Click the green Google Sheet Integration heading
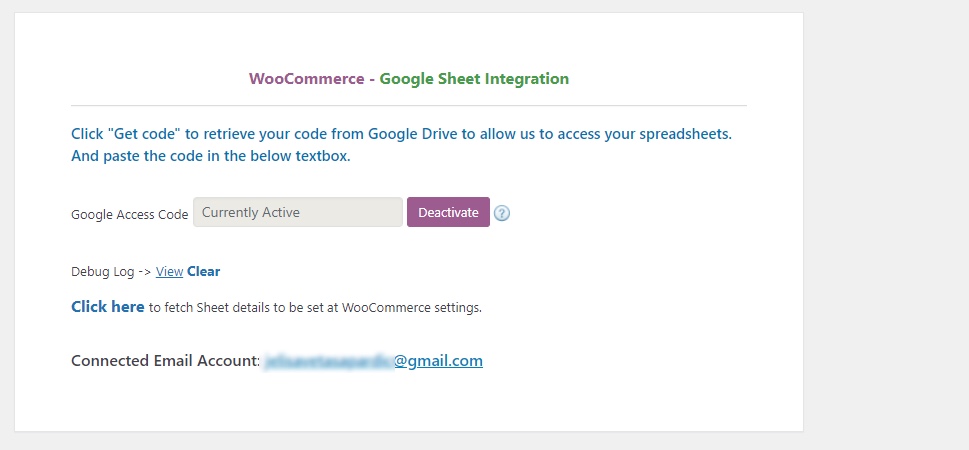The width and height of the screenshot is (969, 450). pyautogui.click(x=474, y=79)
